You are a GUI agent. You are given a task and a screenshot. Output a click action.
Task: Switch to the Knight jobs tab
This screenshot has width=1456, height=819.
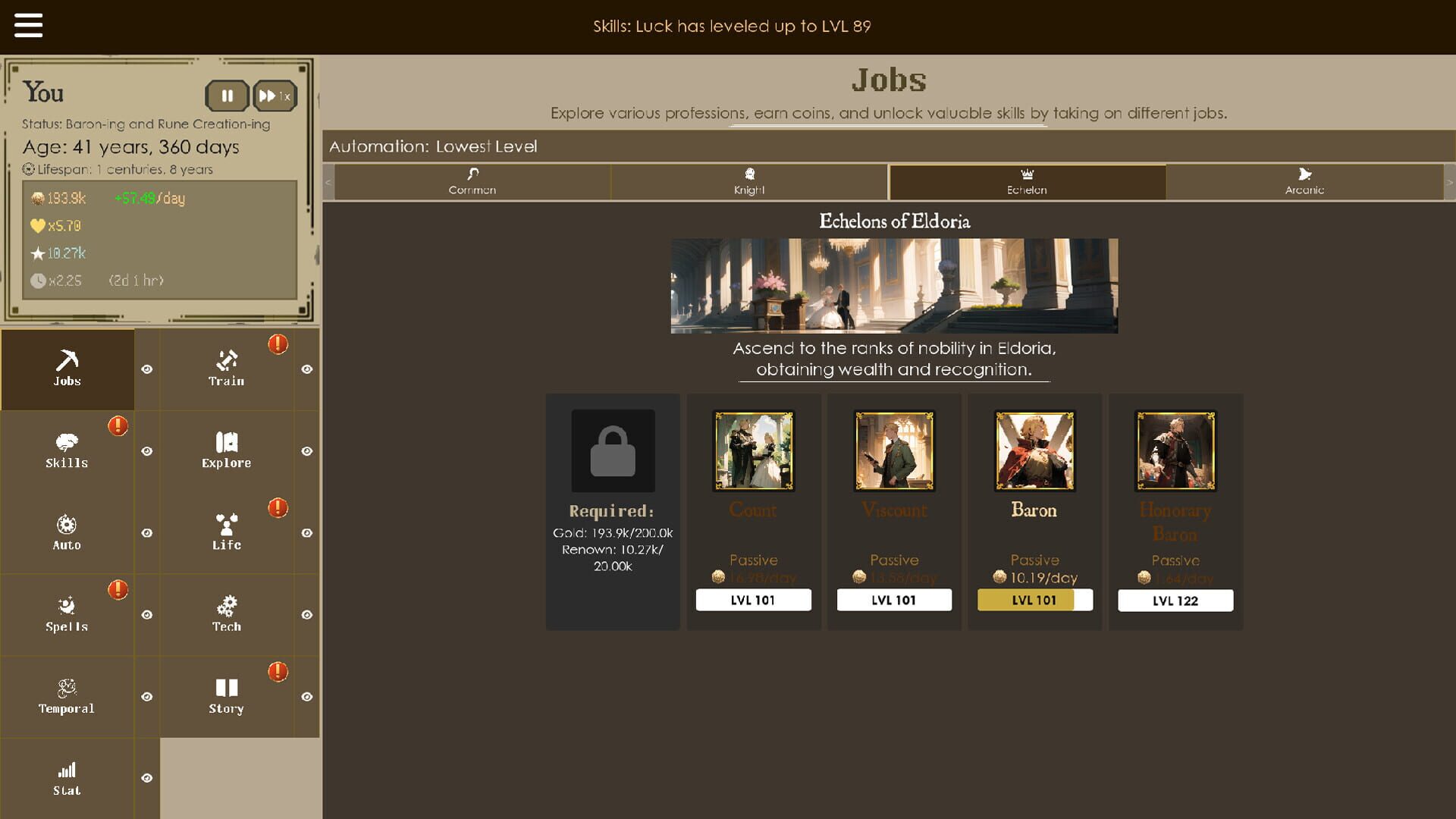(748, 182)
